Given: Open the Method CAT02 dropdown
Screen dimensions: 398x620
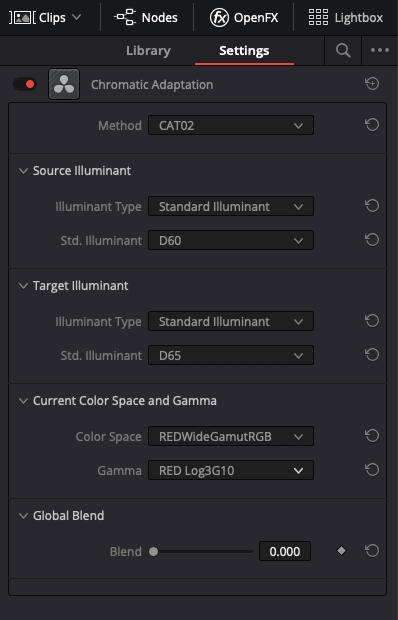Looking at the screenshot, I should click(x=231, y=125).
